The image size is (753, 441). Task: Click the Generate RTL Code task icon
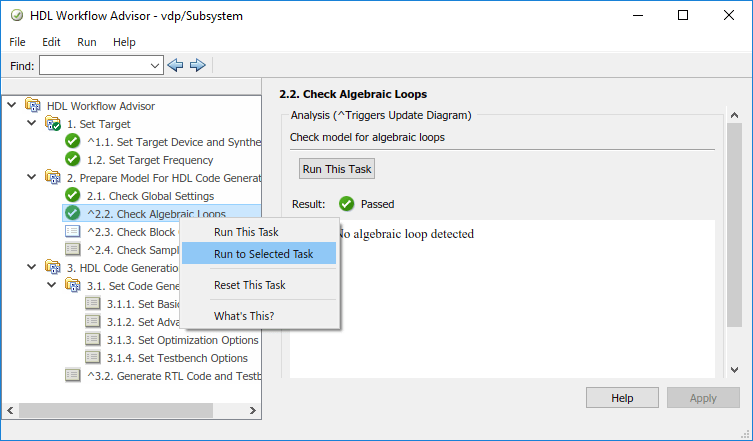point(72,375)
